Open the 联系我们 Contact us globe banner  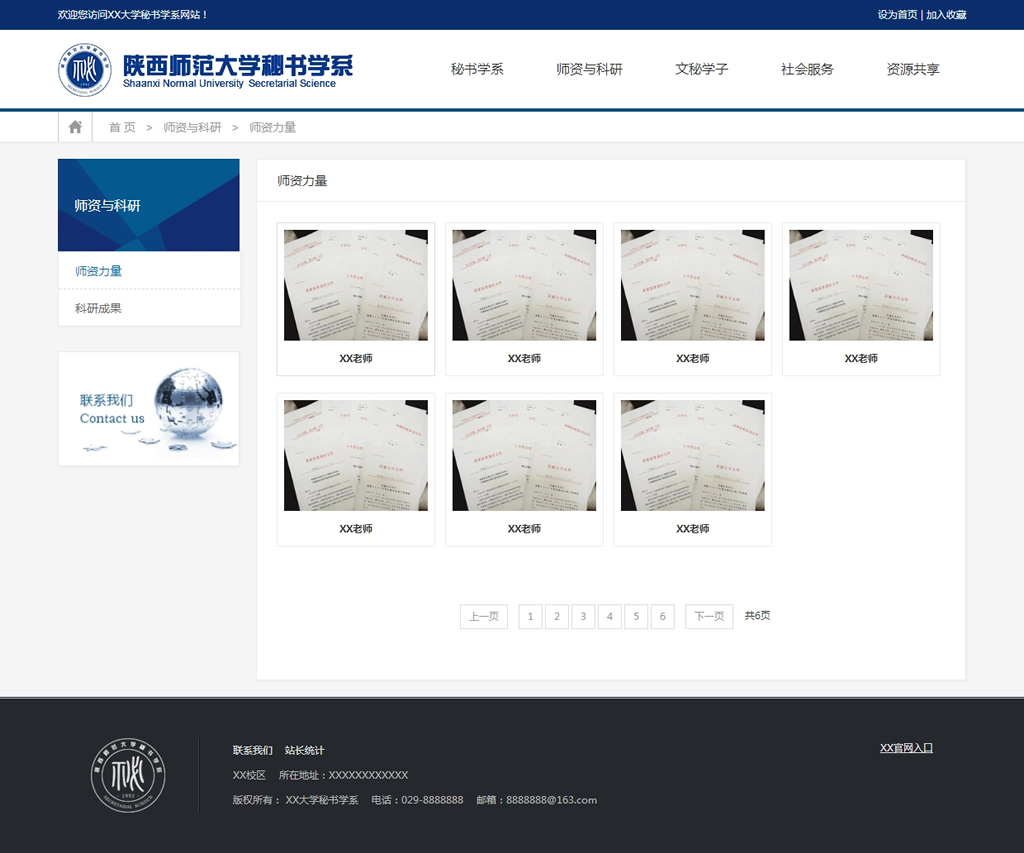pos(149,409)
